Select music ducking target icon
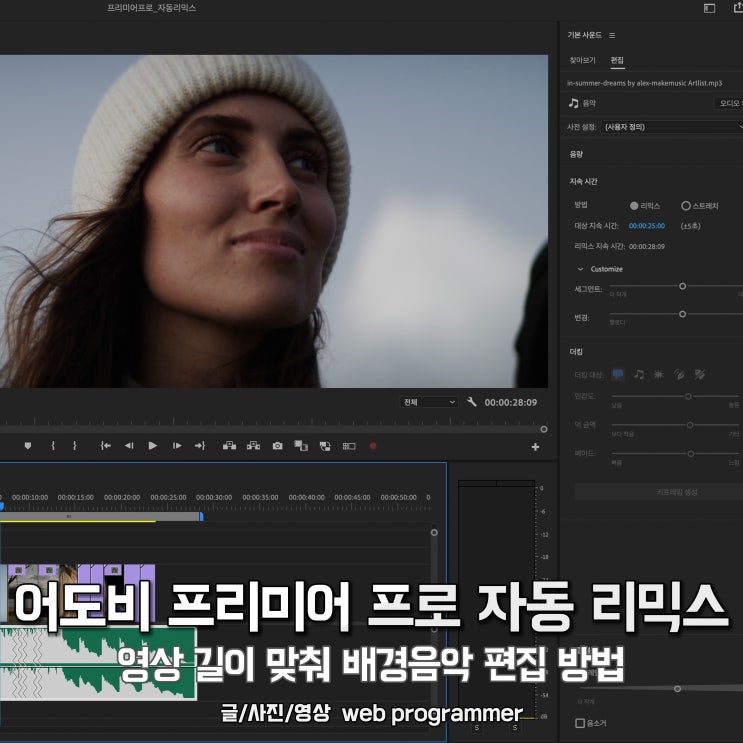The height and width of the screenshot is (743, 743). pyautogui.click(x=639, y=374)
